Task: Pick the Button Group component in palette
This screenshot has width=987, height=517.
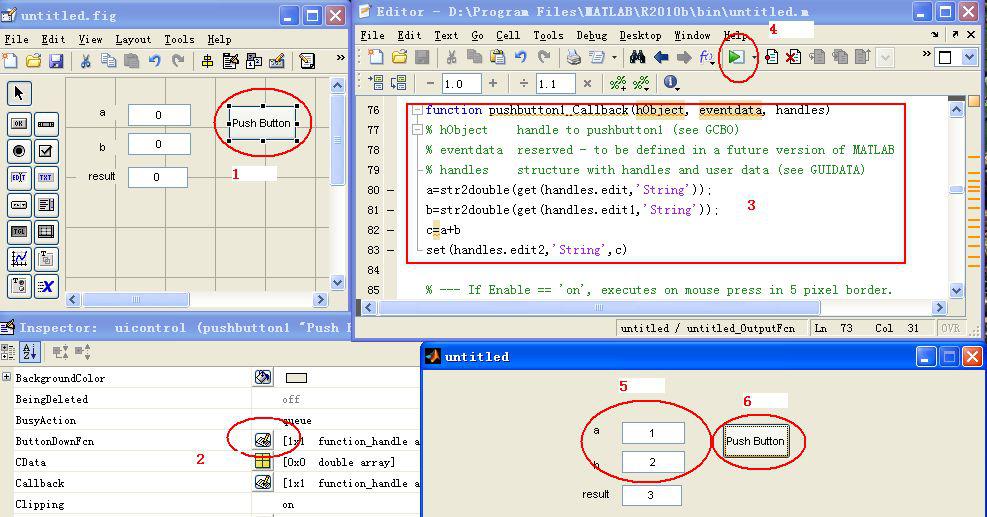Action: 19,286
